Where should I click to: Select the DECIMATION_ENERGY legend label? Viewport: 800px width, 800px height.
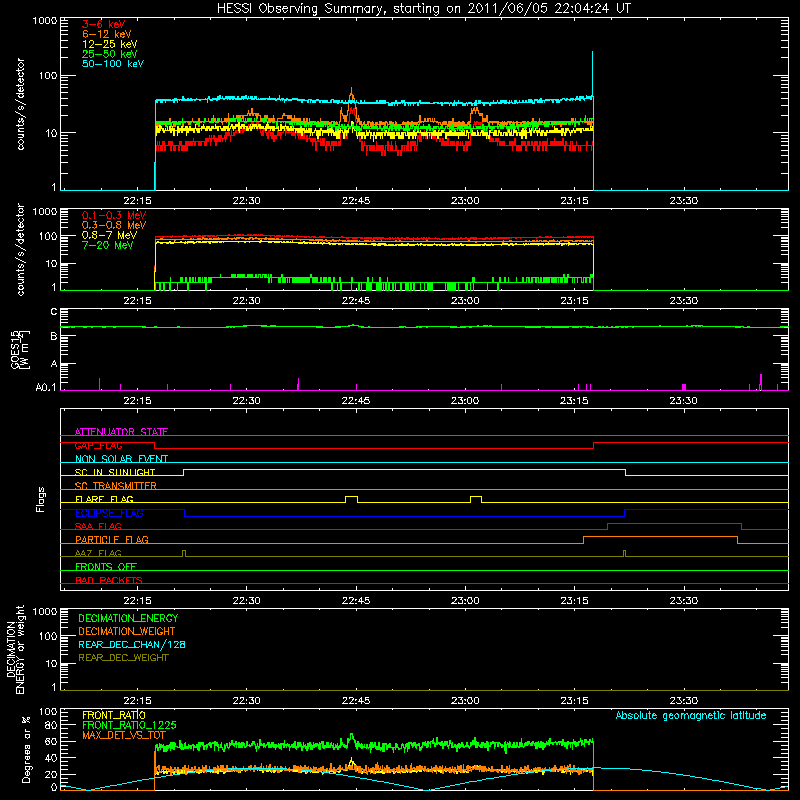(x=128, y=618)
